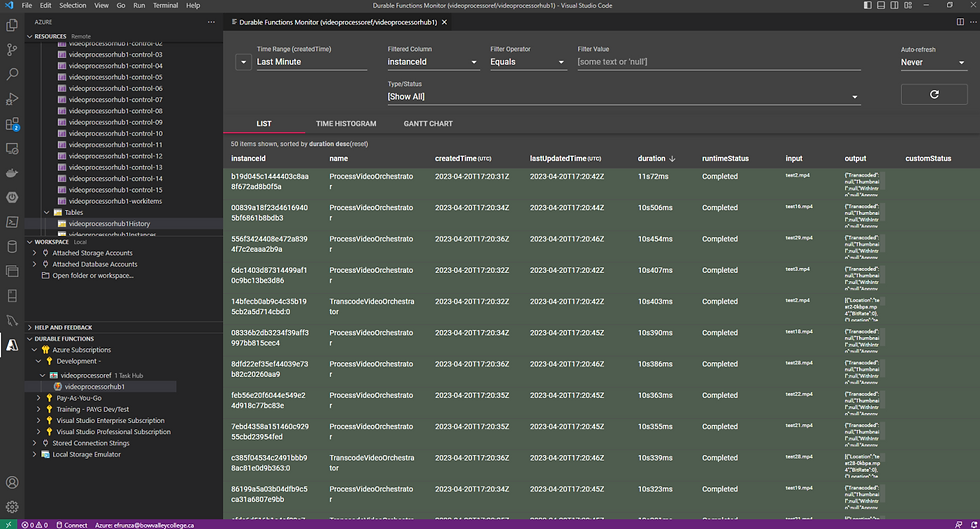This screenshot has width=980, height=529.
Task: Focus the Filter Value input field
Action: tap(719, 62)
